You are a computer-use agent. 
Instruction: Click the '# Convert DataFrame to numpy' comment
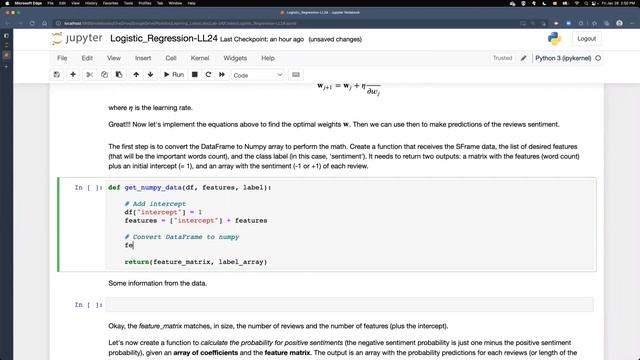pyautogui.click(x=182, y=237)
